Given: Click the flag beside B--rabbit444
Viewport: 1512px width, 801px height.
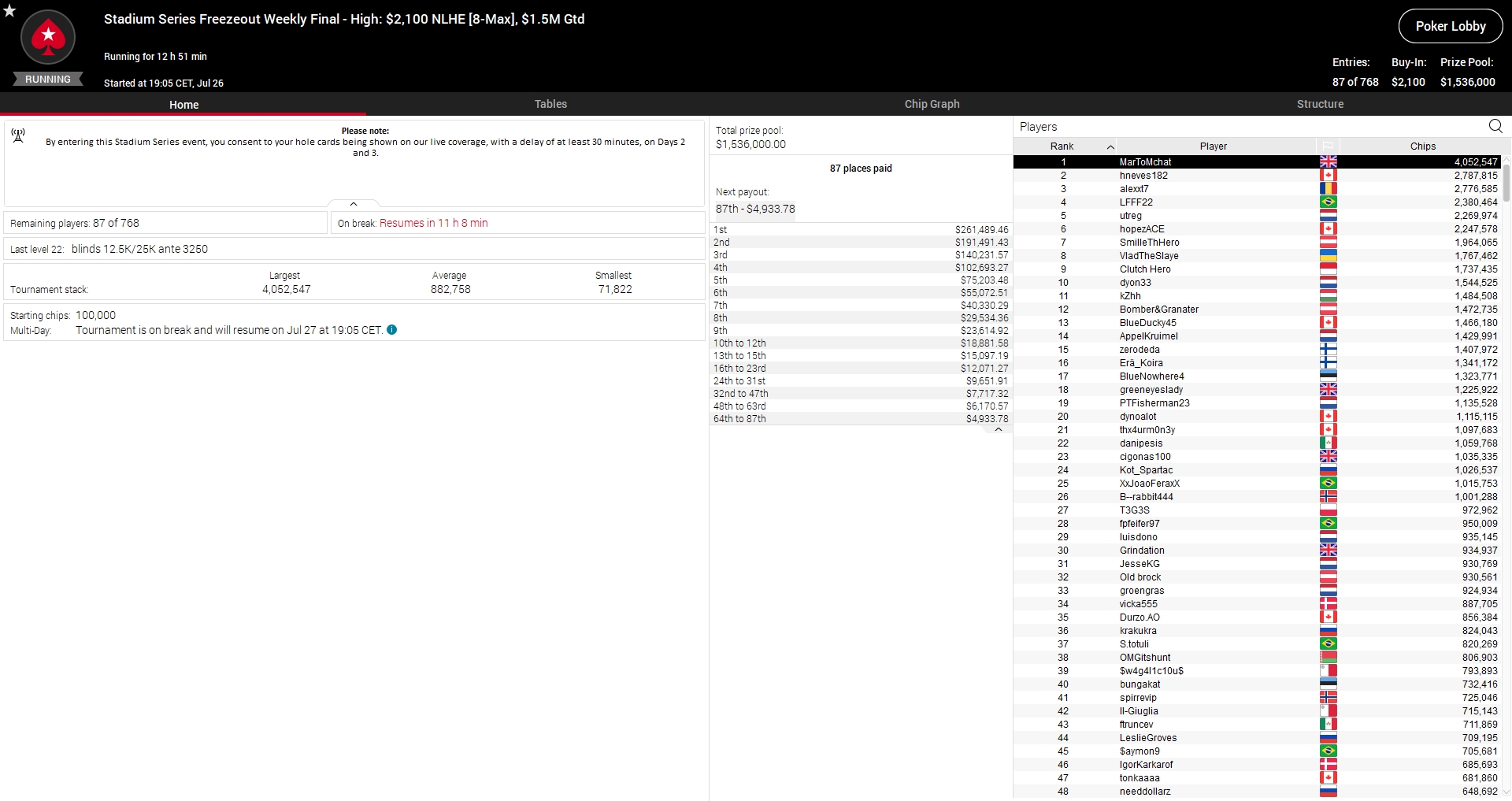Looking at the screenshot, I should 1329,496.
